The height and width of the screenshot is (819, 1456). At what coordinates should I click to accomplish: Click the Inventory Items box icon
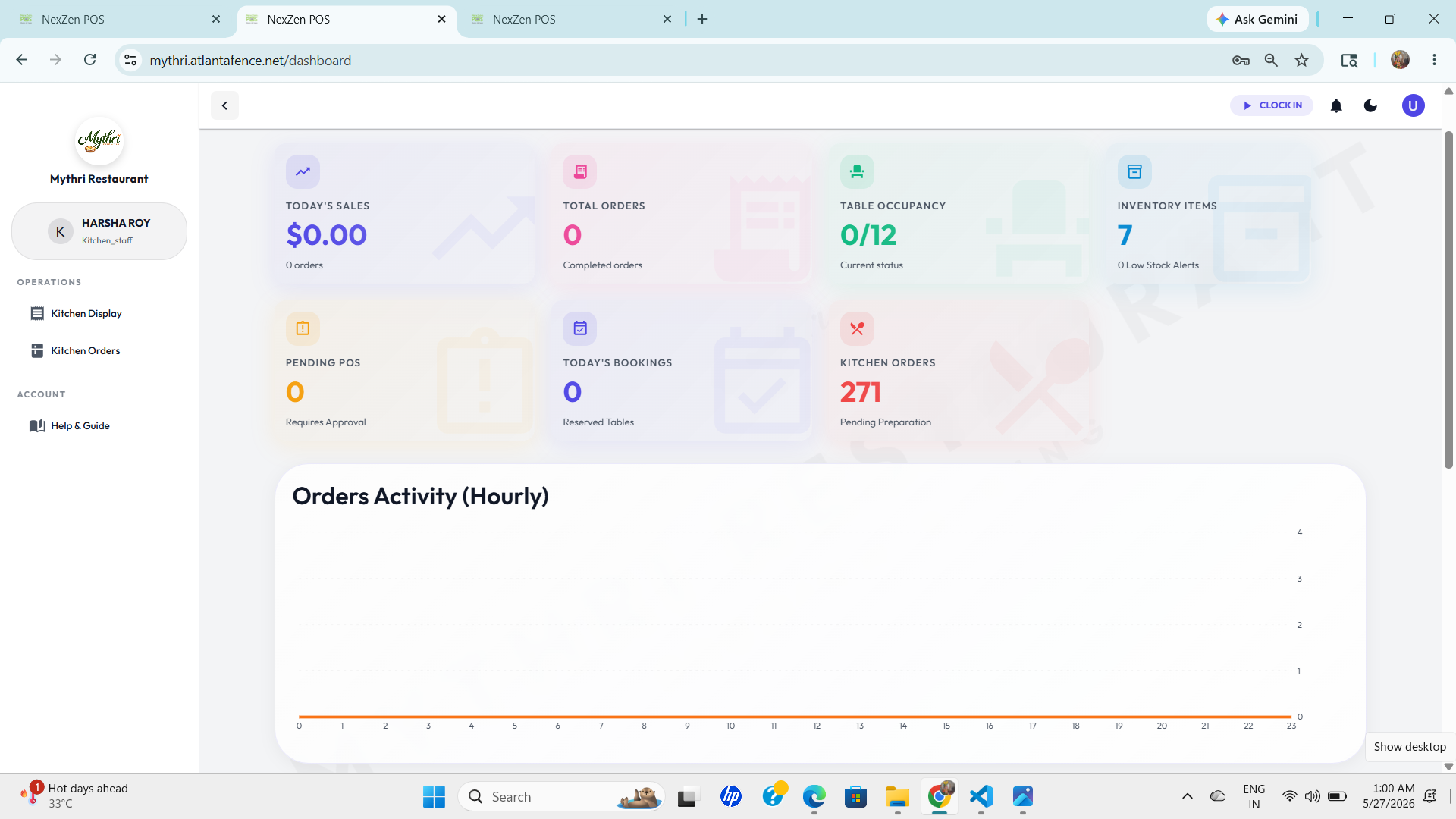tap(1134, 171)
